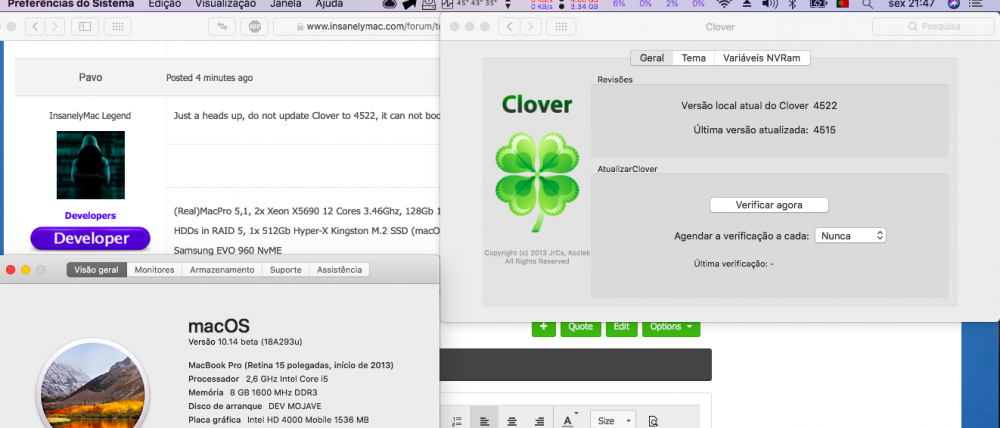1000x428 pixels.
Task: Click 'Versão 10.14 beta (18A293u)' text
Action: (x=245, y=342)
